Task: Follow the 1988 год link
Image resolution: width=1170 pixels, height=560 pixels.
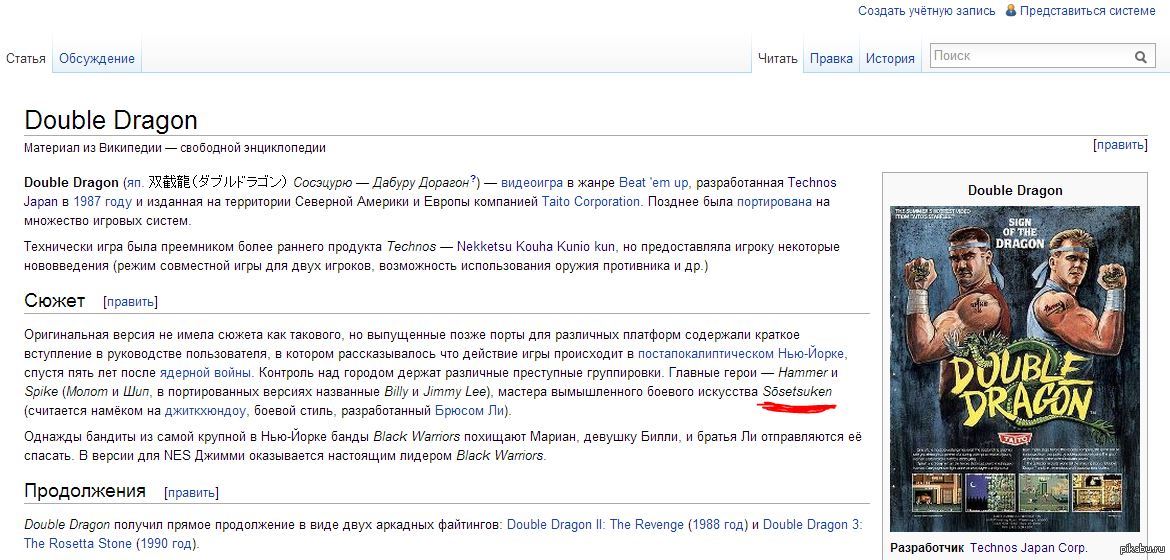Action: pos(718,525)
